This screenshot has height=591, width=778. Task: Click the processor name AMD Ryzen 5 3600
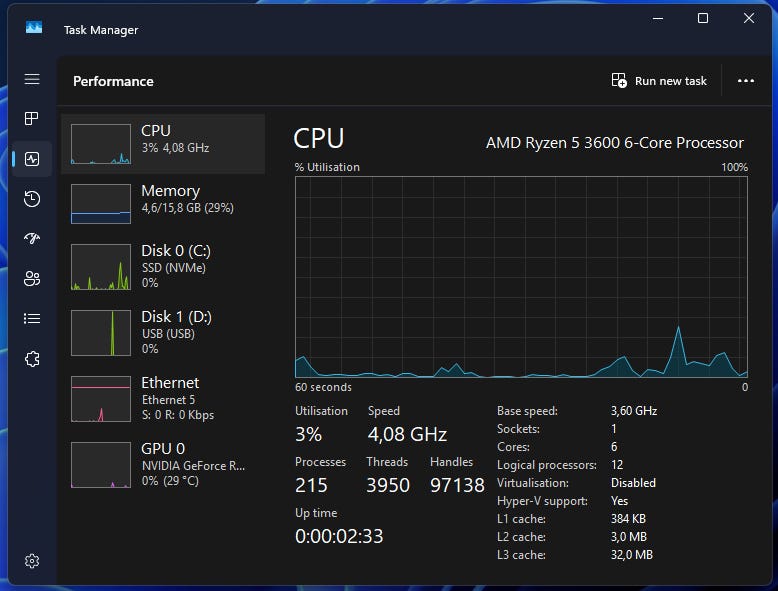[615, 143]
